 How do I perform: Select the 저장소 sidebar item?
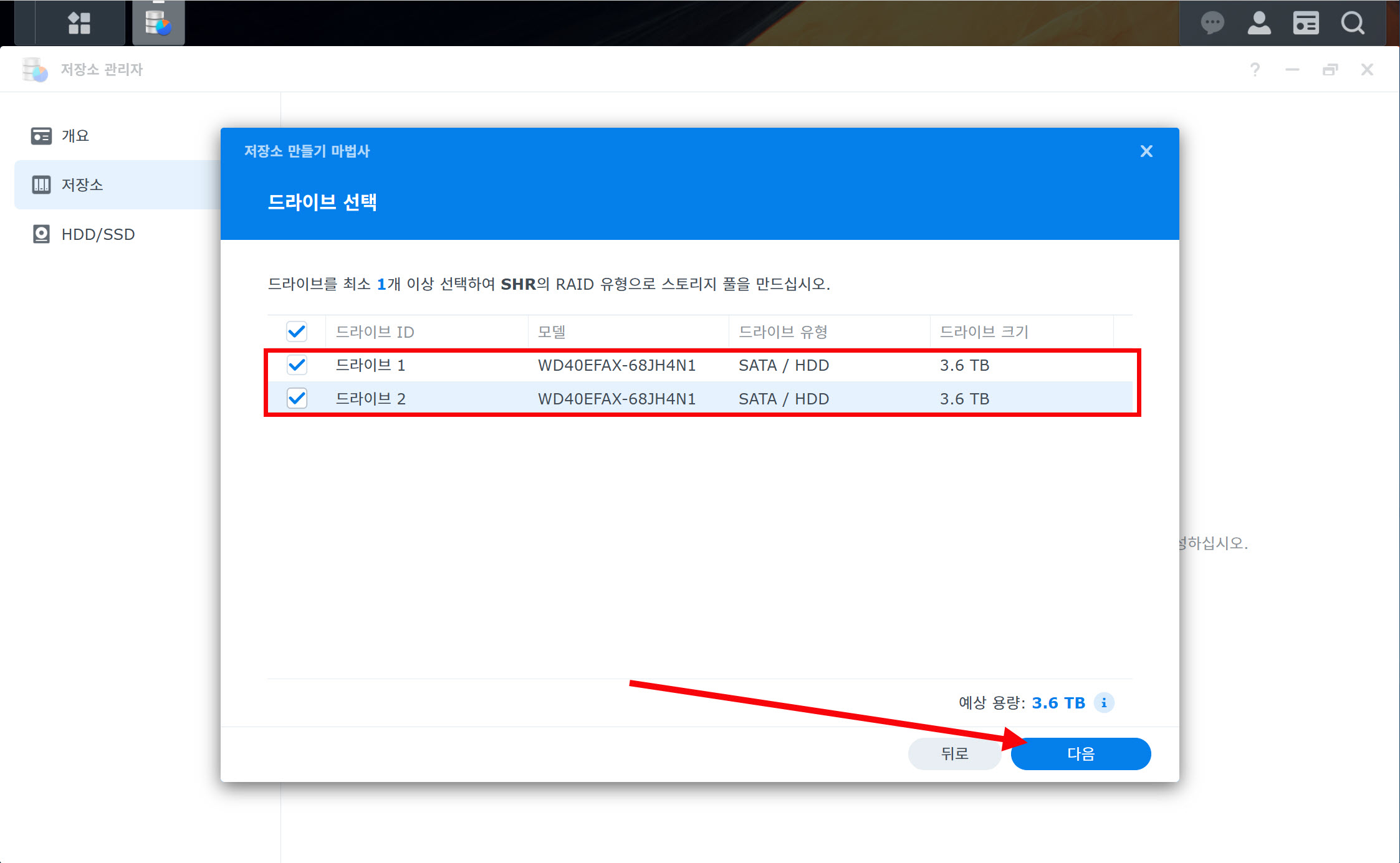[82, 185]
